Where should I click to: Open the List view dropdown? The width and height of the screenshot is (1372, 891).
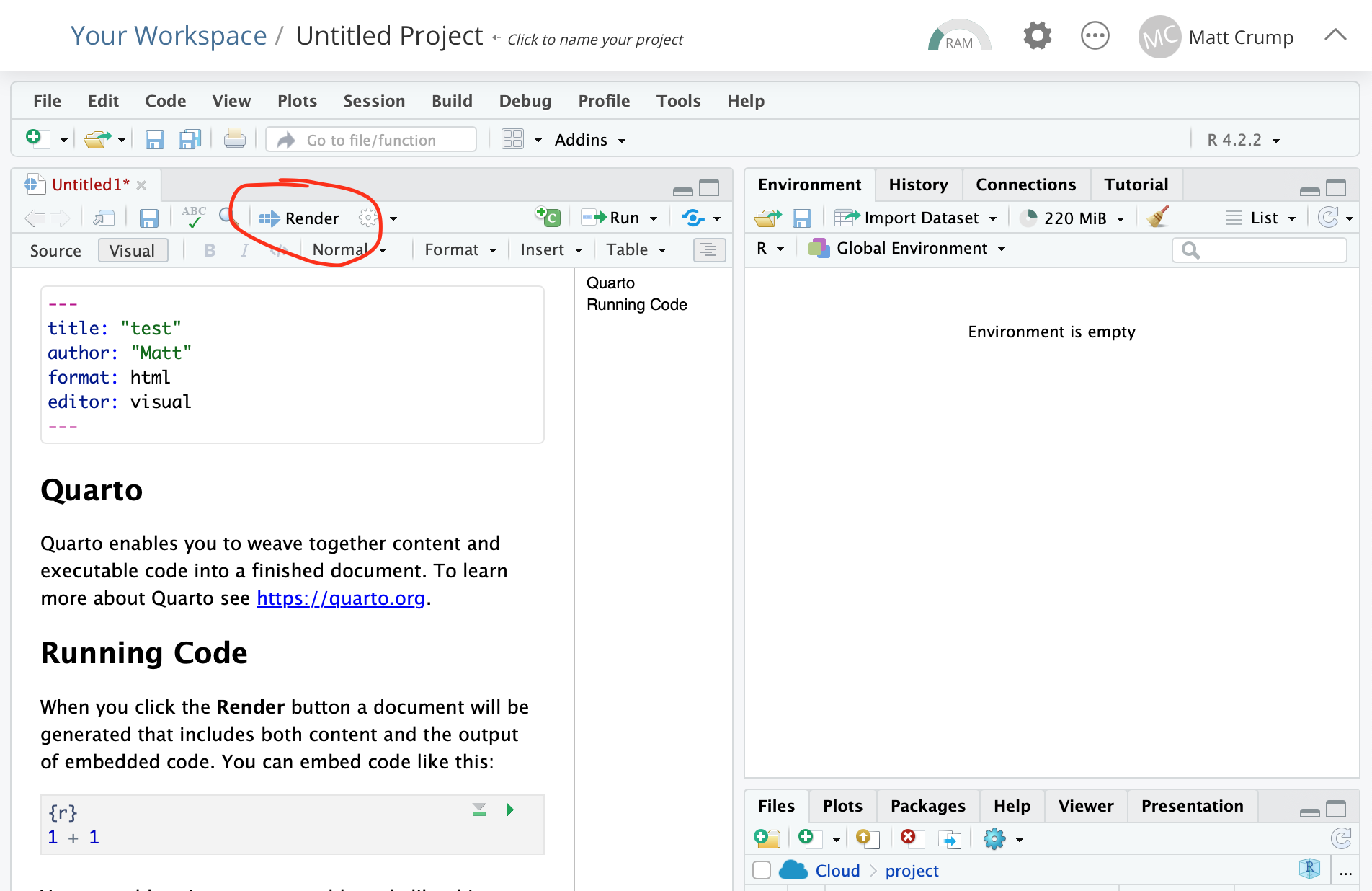1261,218
